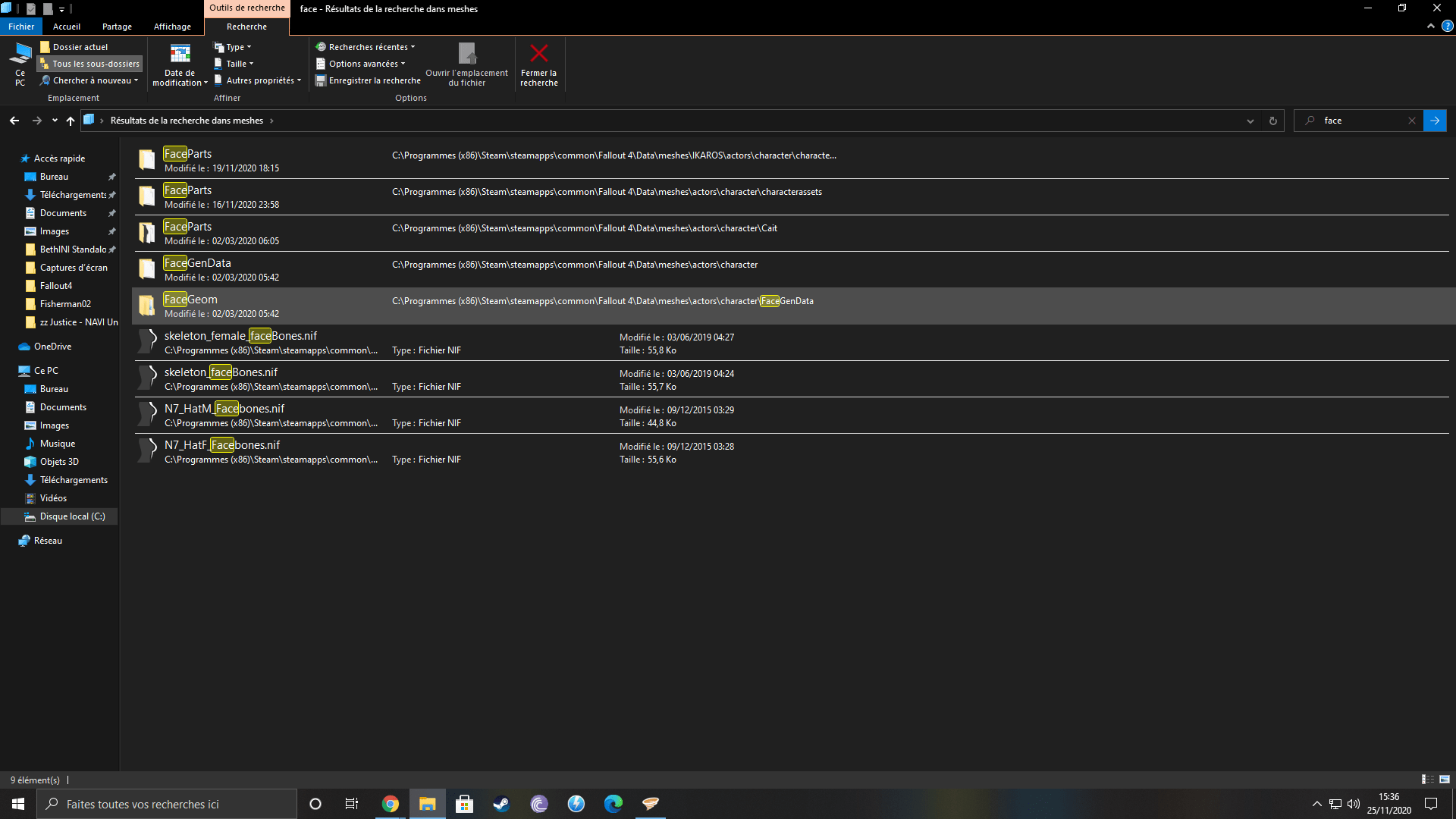Viewport: 1456px width, 819px height.
Task: Open recent locations chevron dropdown
Action: [x=55, y=121]
